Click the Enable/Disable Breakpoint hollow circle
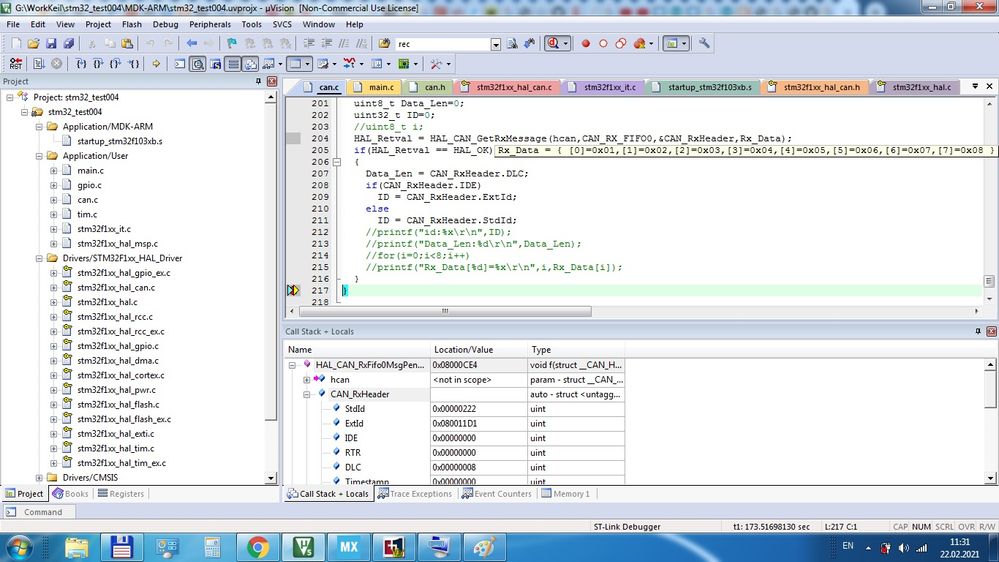The height and width of the screenshot is (562, 999). point(603,43)
